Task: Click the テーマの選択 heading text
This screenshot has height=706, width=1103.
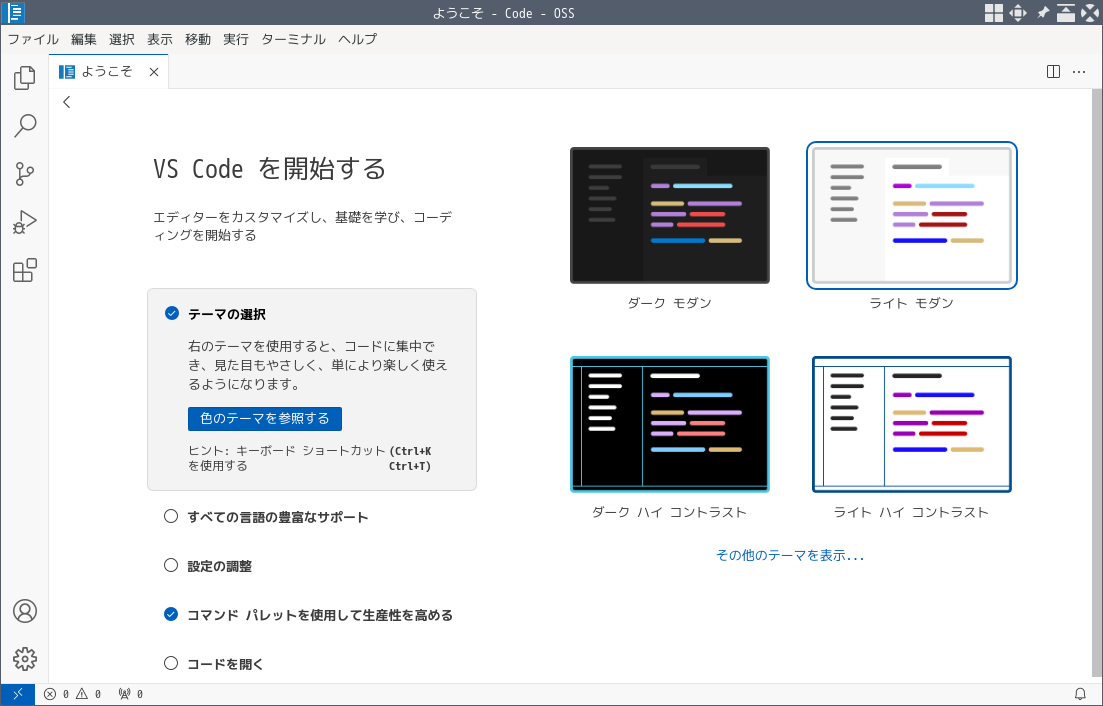Action: (x=227, y=314)
